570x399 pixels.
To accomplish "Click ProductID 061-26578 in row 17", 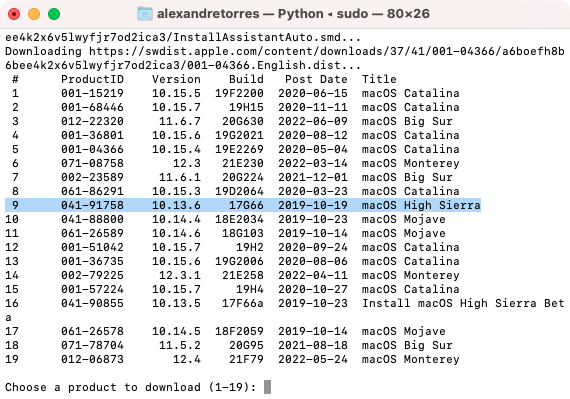I will click(x=92, y=331).
